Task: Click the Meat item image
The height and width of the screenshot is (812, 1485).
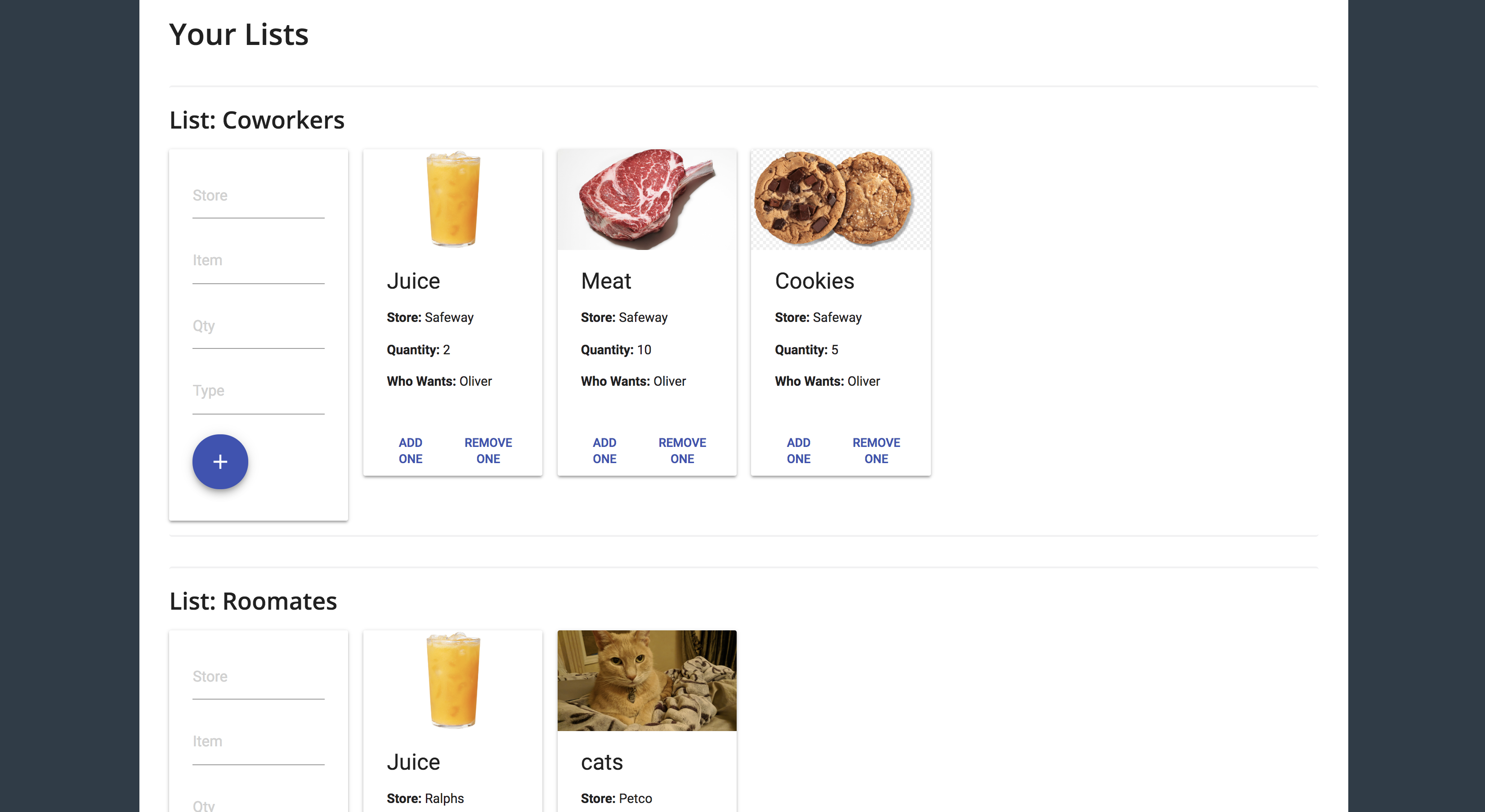Action: click(646, 199)
